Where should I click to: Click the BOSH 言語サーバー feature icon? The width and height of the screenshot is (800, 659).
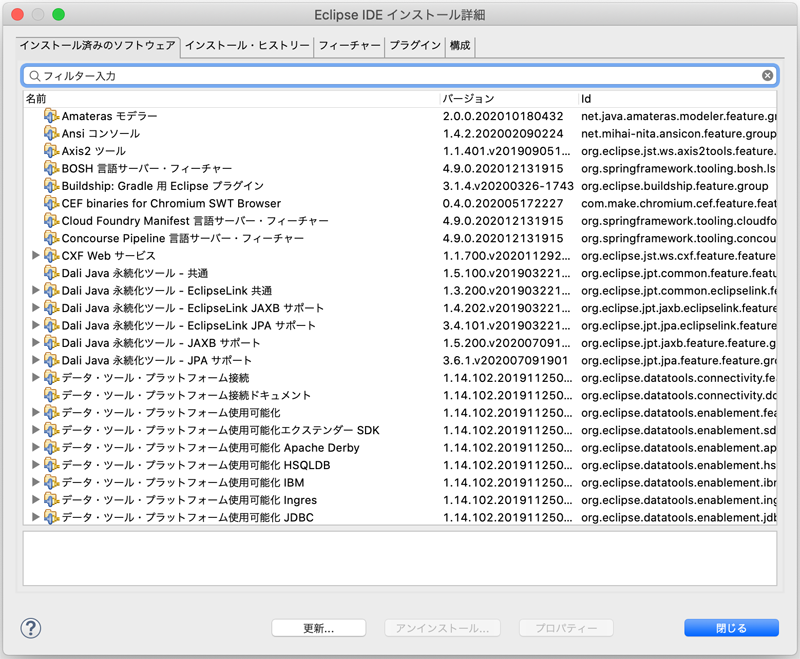point(51,168)
